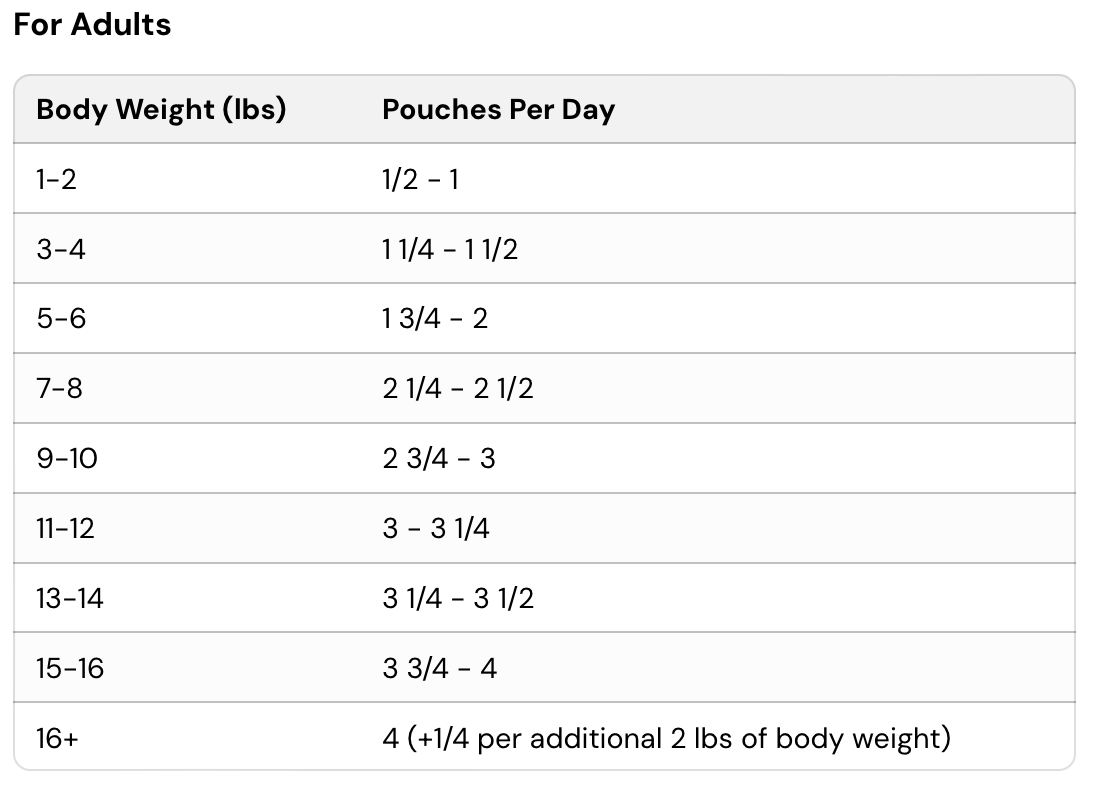Image resolution: width=1100 pixels, height=796 pixels.
Task: Select the 11-12 body weight cell
Action: click(65, 528)
